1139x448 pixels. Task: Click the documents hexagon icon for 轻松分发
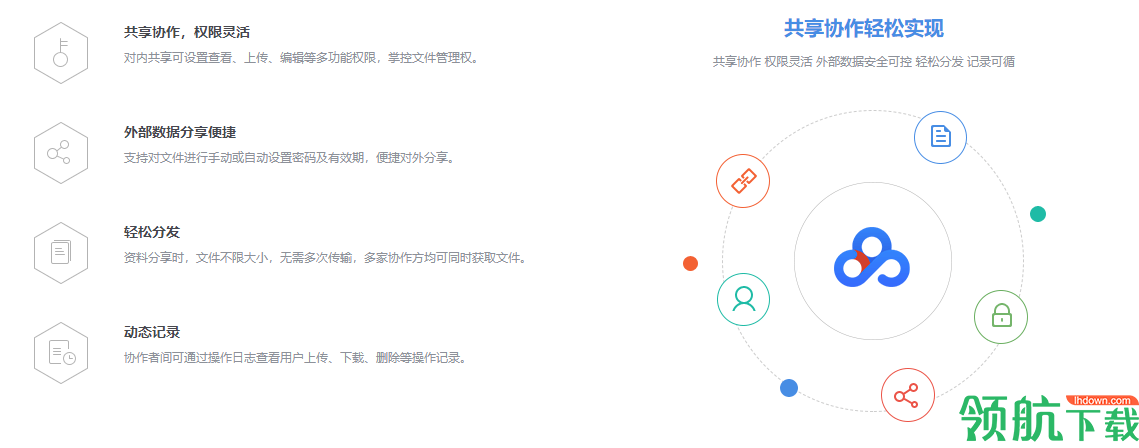point(61,253)
